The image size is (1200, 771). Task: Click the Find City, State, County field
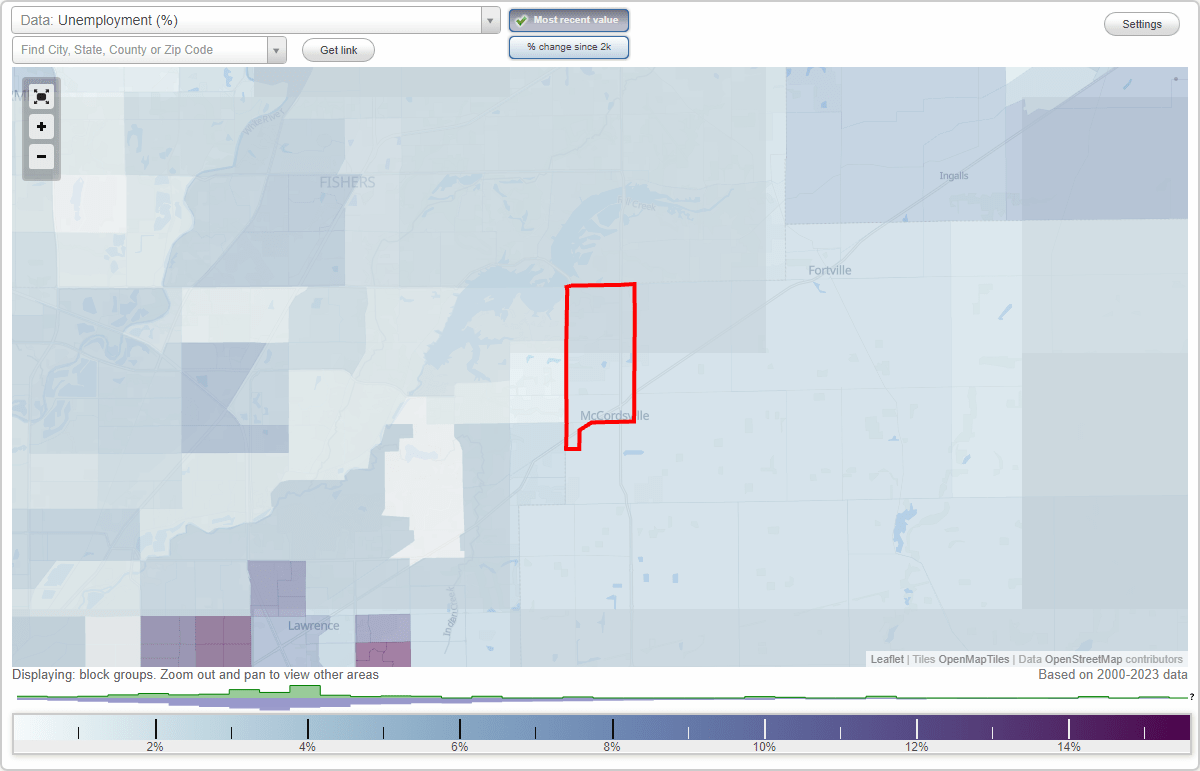pyautogui.click(x=140, y=50)
